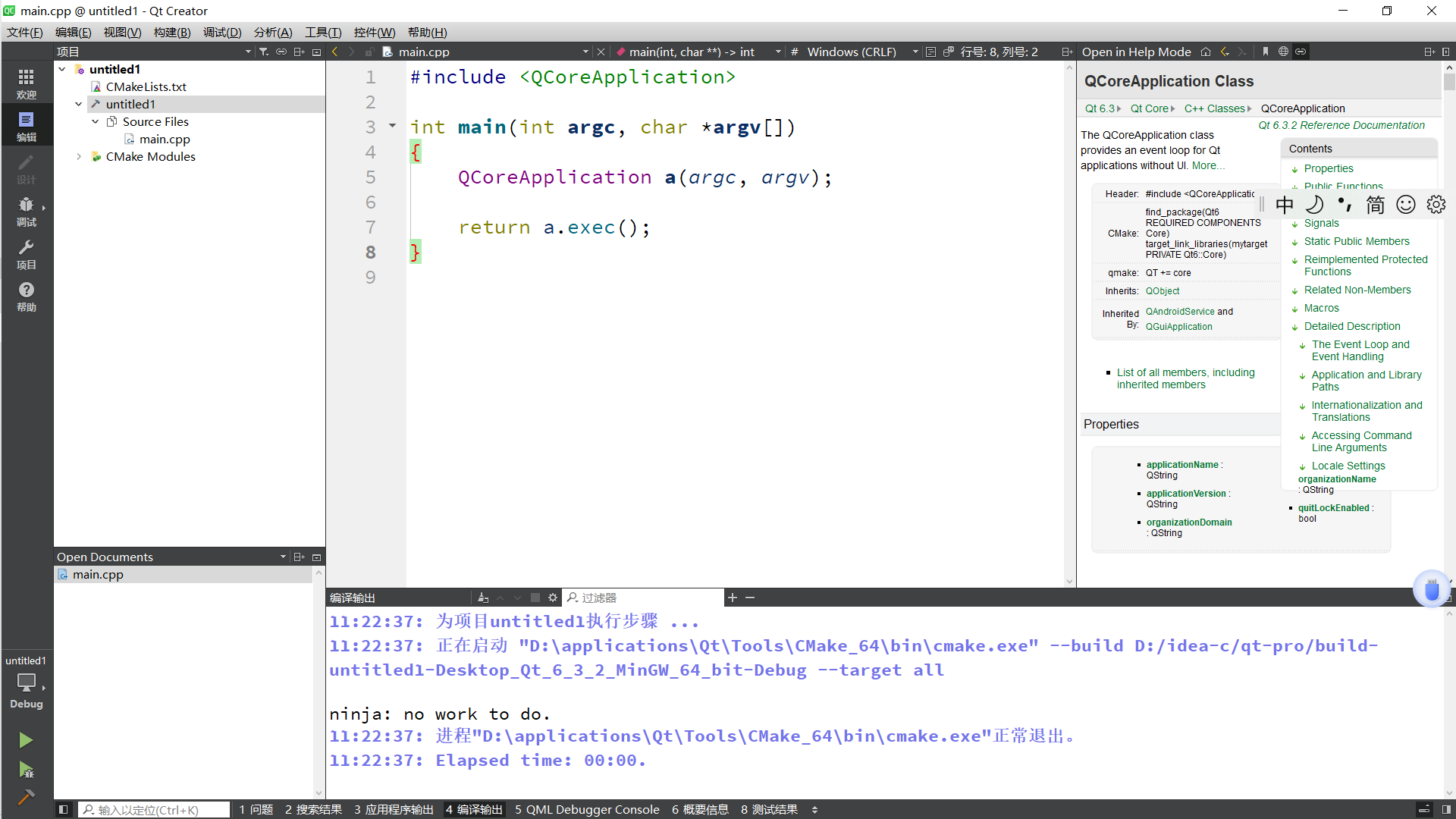Screen dimensions: 1456x819
Task: Open the QObject inherits link
Action: (1163, 291)
